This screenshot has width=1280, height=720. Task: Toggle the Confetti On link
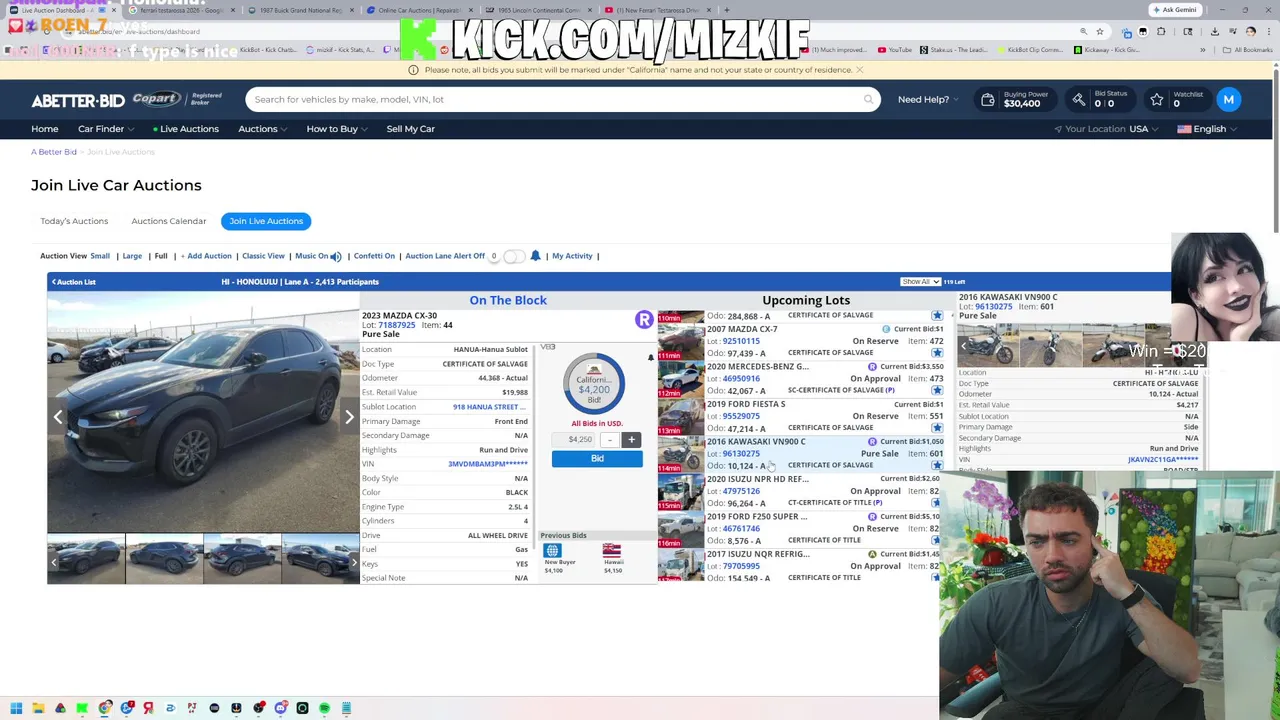tap(374, 256)
